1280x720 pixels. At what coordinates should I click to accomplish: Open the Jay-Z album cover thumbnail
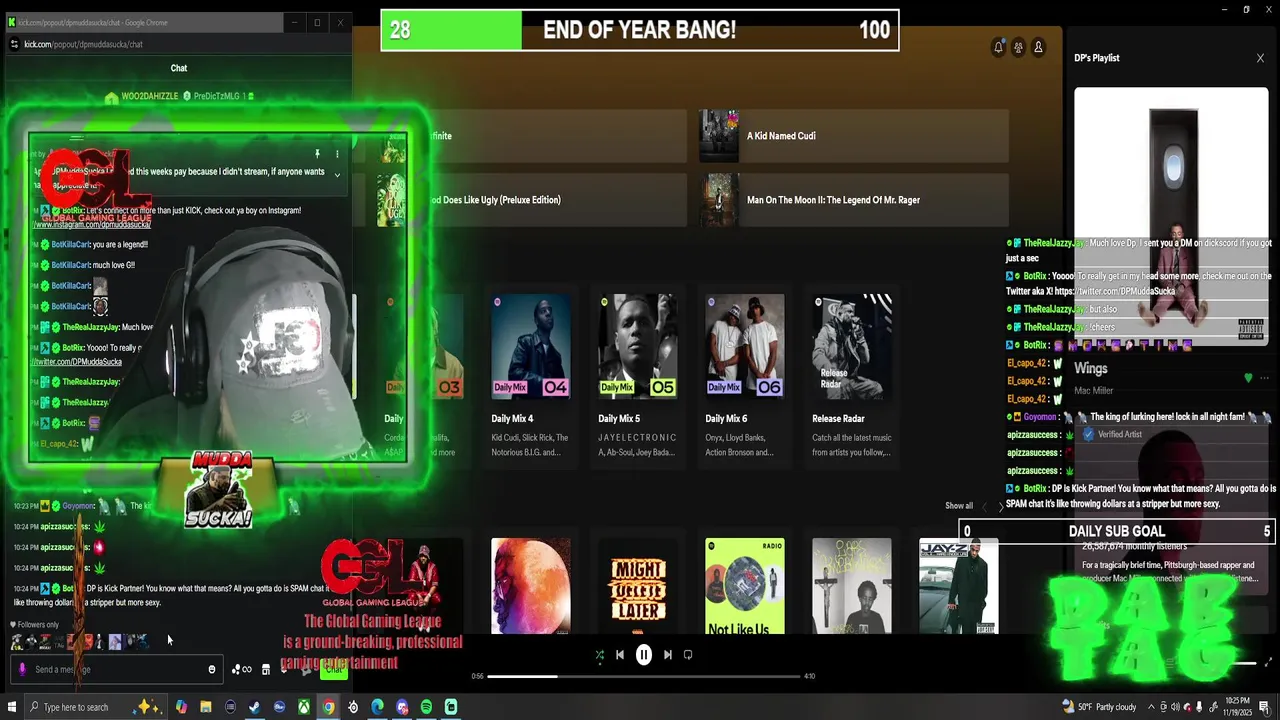click(x=959, y=586)
